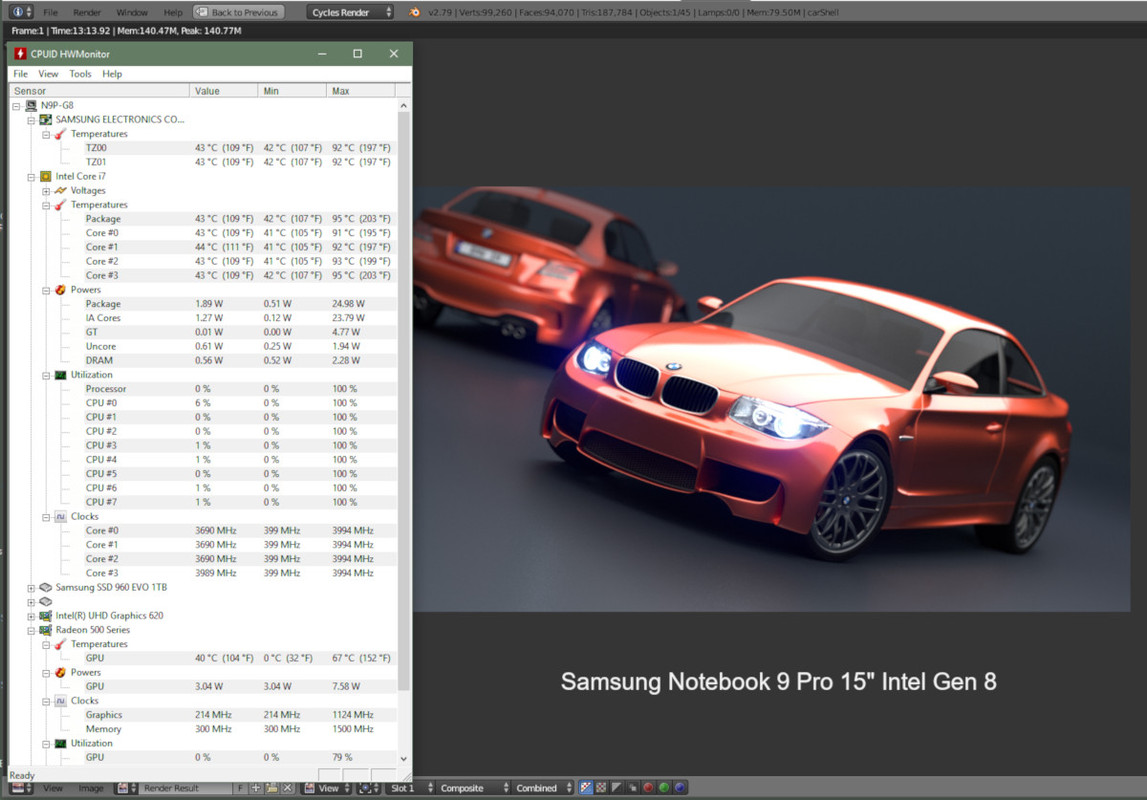Click the Intel Core i7 Powers flame icon
The width and height of the screenshot is (1147, 800).
pyautogui.click(x=61, y=290)
